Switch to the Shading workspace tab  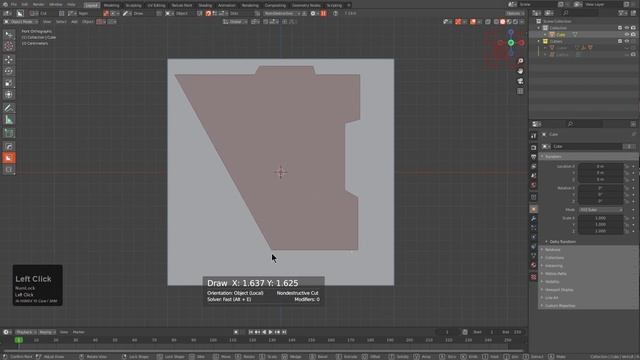(205, 5)
